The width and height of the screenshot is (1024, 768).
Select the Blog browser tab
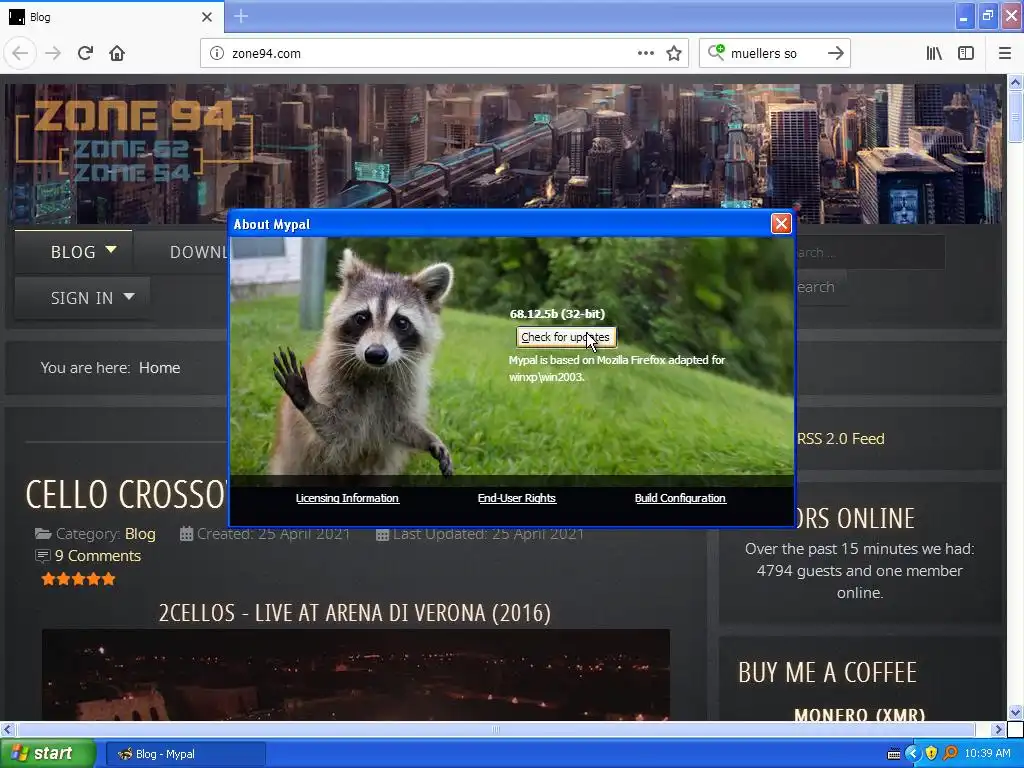pyautogui.click(x=111, y=17)
